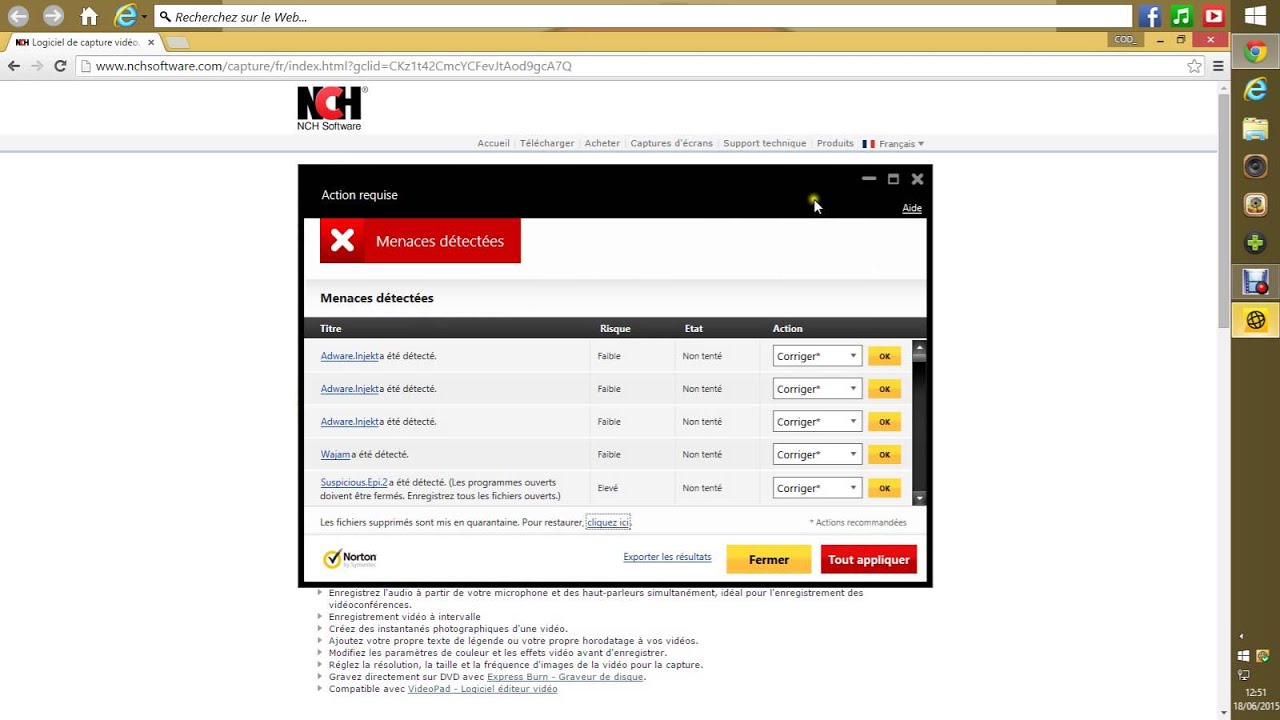Open the Corriger dropdown for second Adware.Injekt
Viewport: 1280px width, 720px height.
pos(817,389)
